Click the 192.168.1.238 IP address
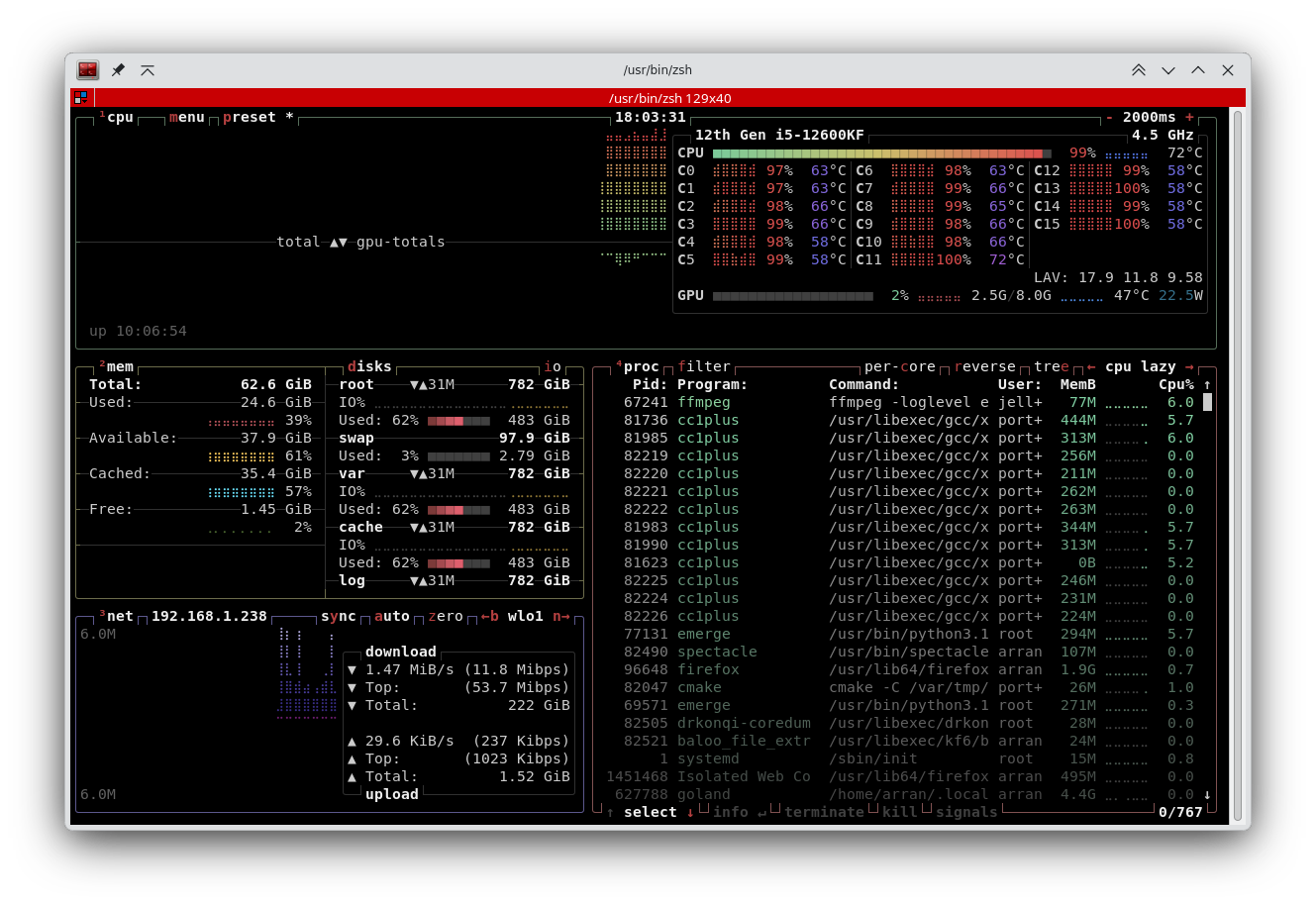This screenshot has height=907, width=1316. coord(209,616)
